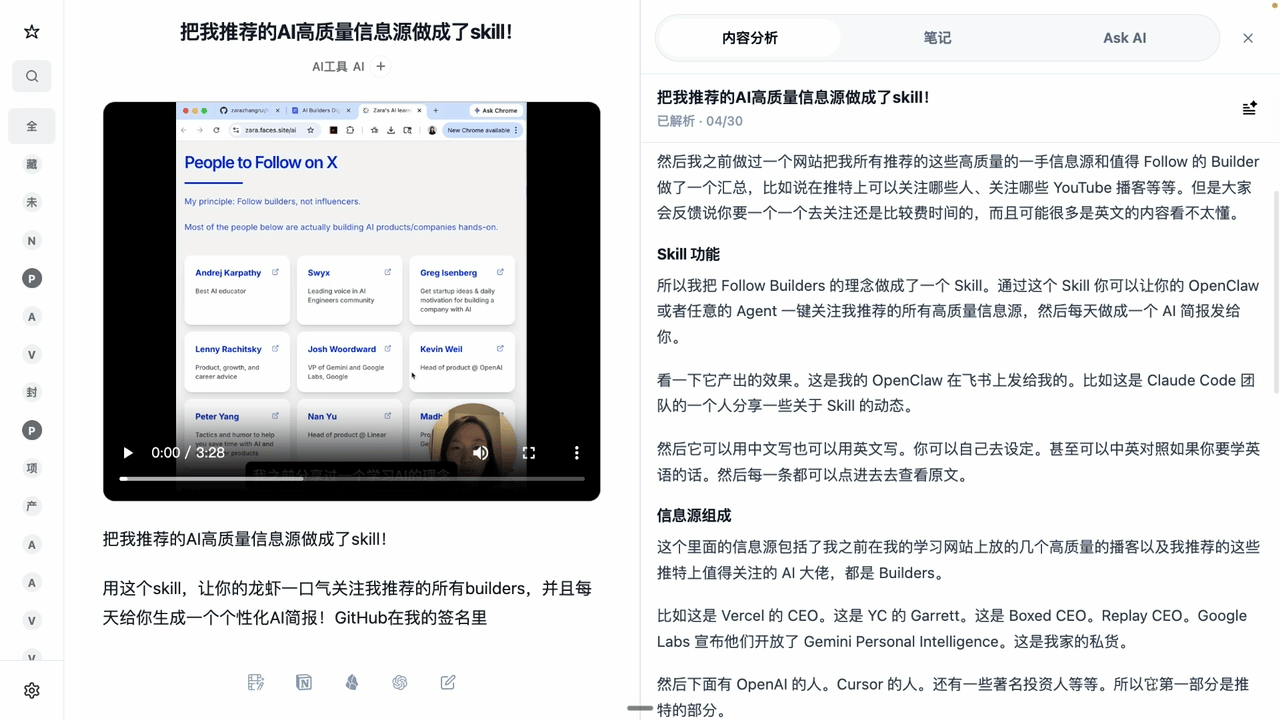1280x720 pixels.
Task: Enter video fullscreen mode
Action: tap(529, 453)
